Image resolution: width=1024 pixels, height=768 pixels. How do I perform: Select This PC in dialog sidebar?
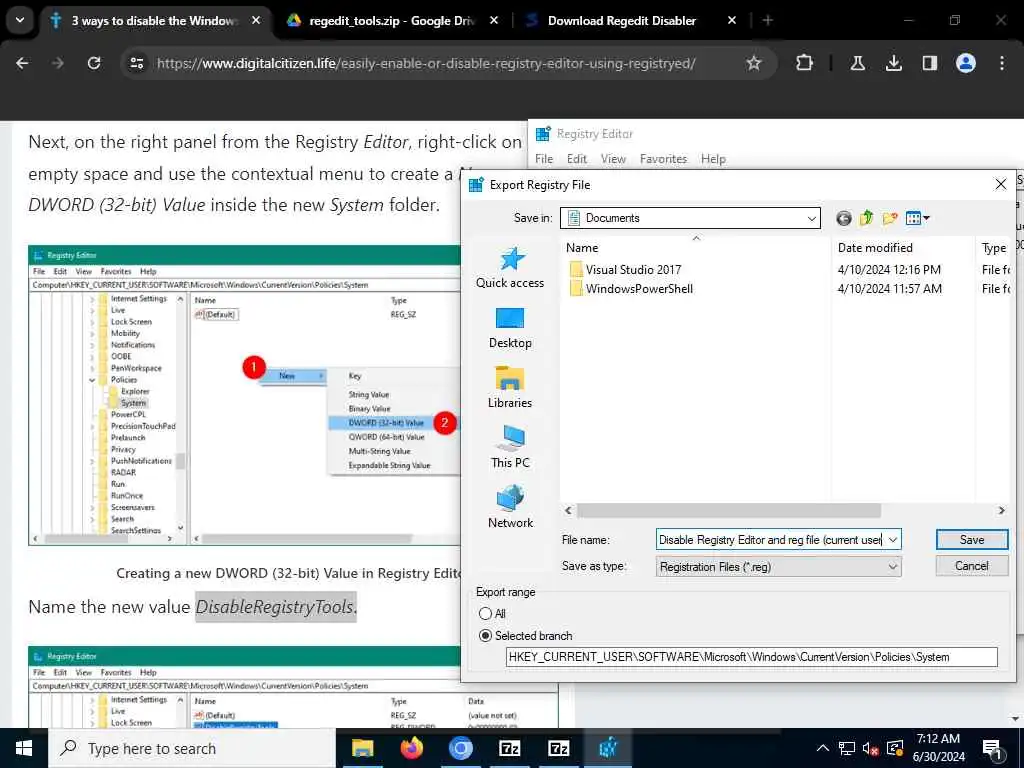tap(510, 447)
